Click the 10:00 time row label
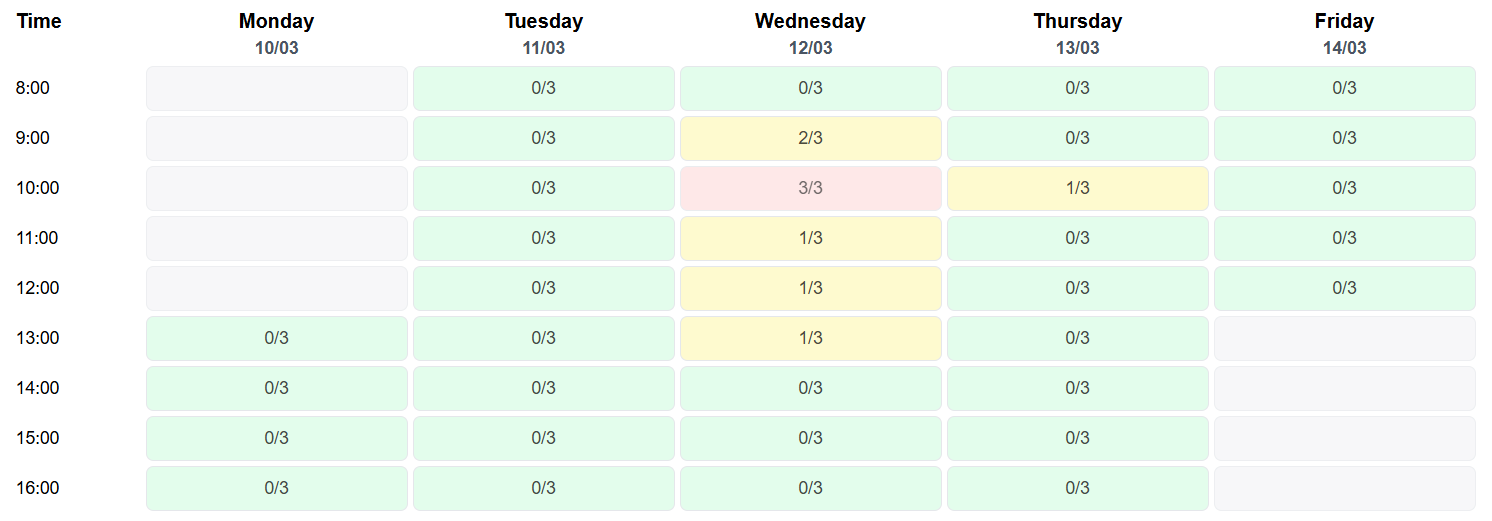This screenshot has height=521, width=1492. [38, 188]
